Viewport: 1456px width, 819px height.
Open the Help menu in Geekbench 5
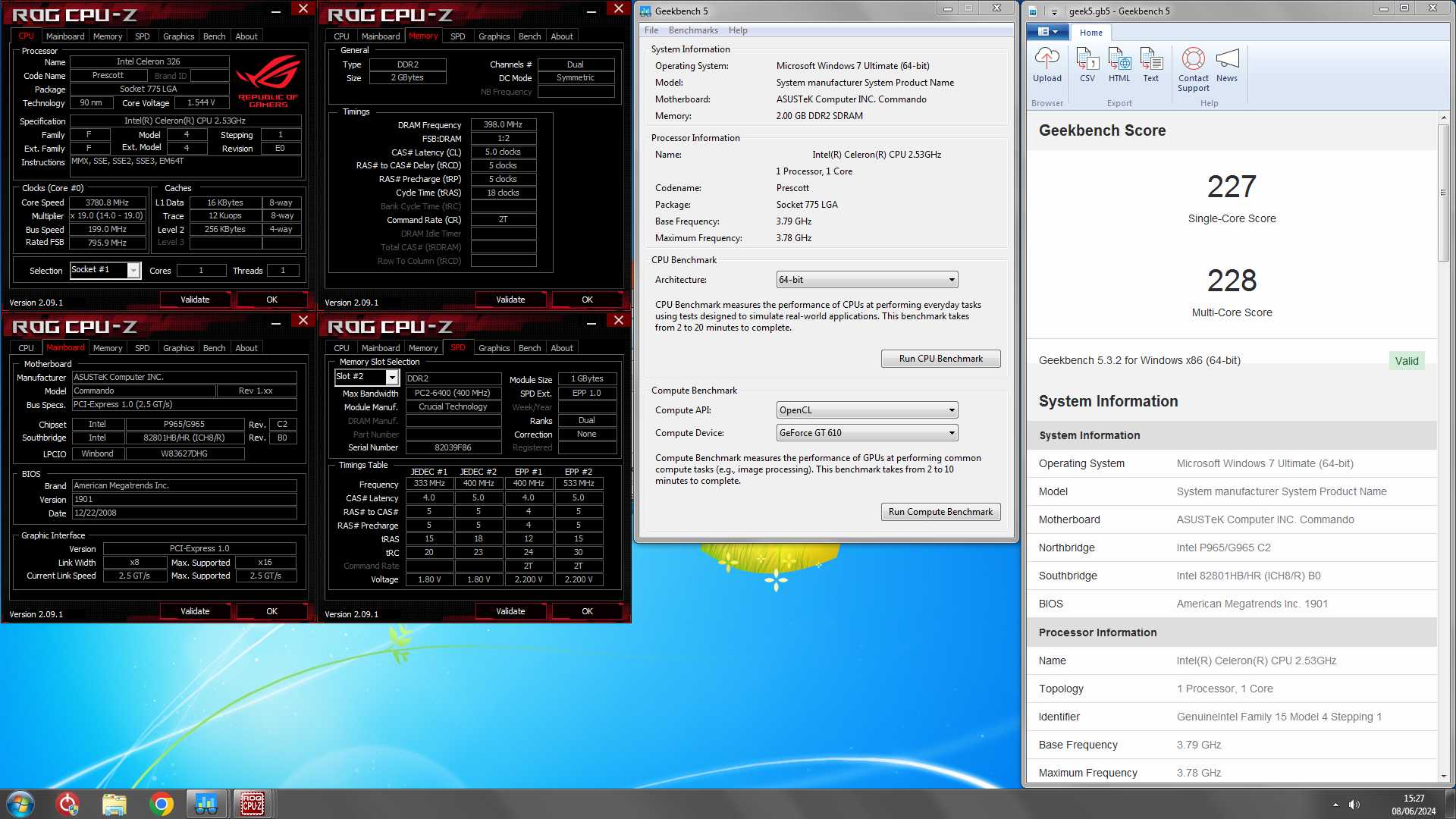click(738, 30)
